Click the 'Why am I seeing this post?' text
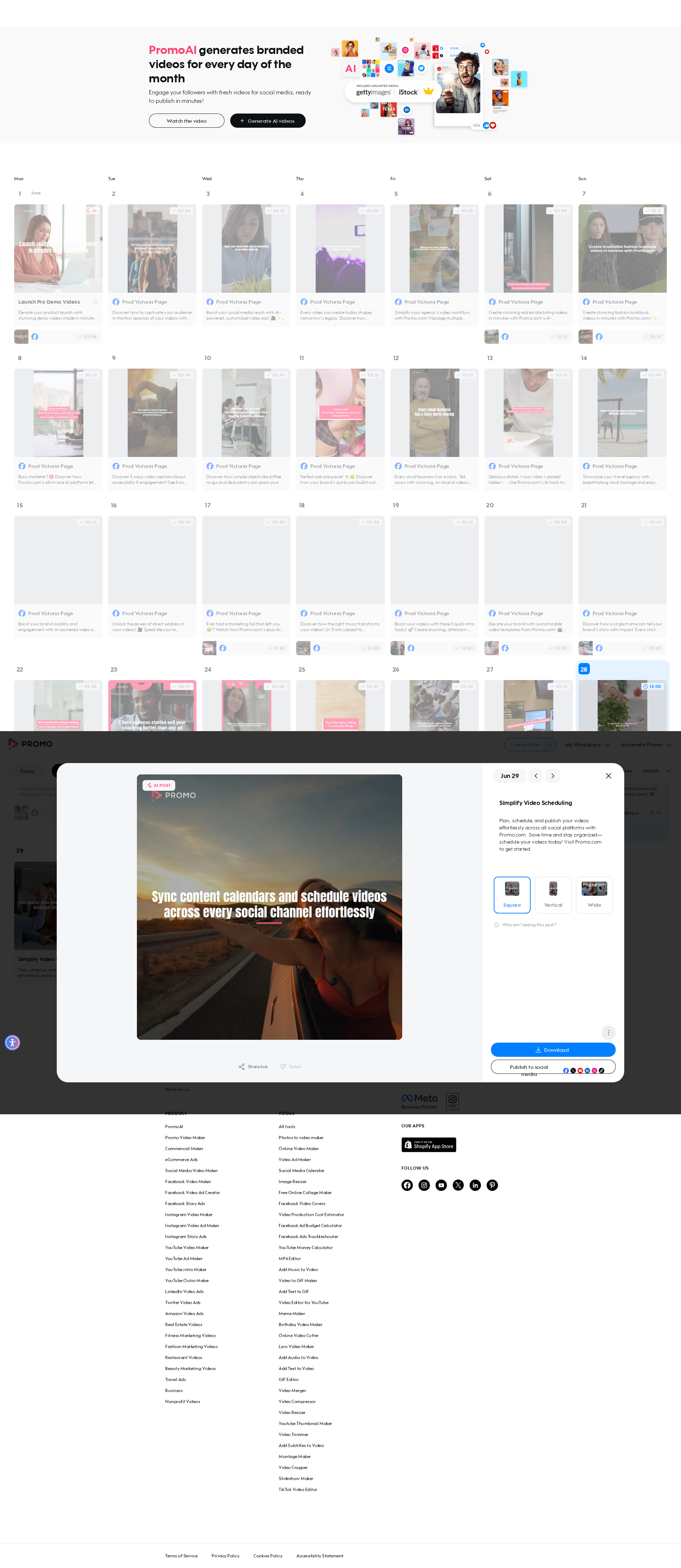The height and width of the screenshot is (1568, 681). pos(529,924)
